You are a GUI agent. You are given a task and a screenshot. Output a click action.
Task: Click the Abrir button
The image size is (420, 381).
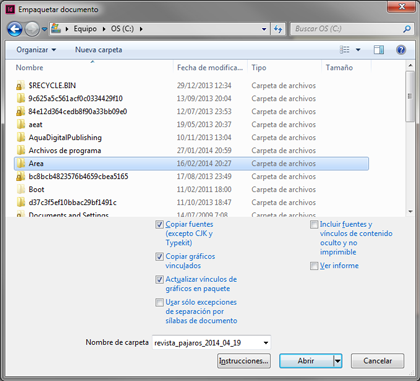tap(306, 361)
